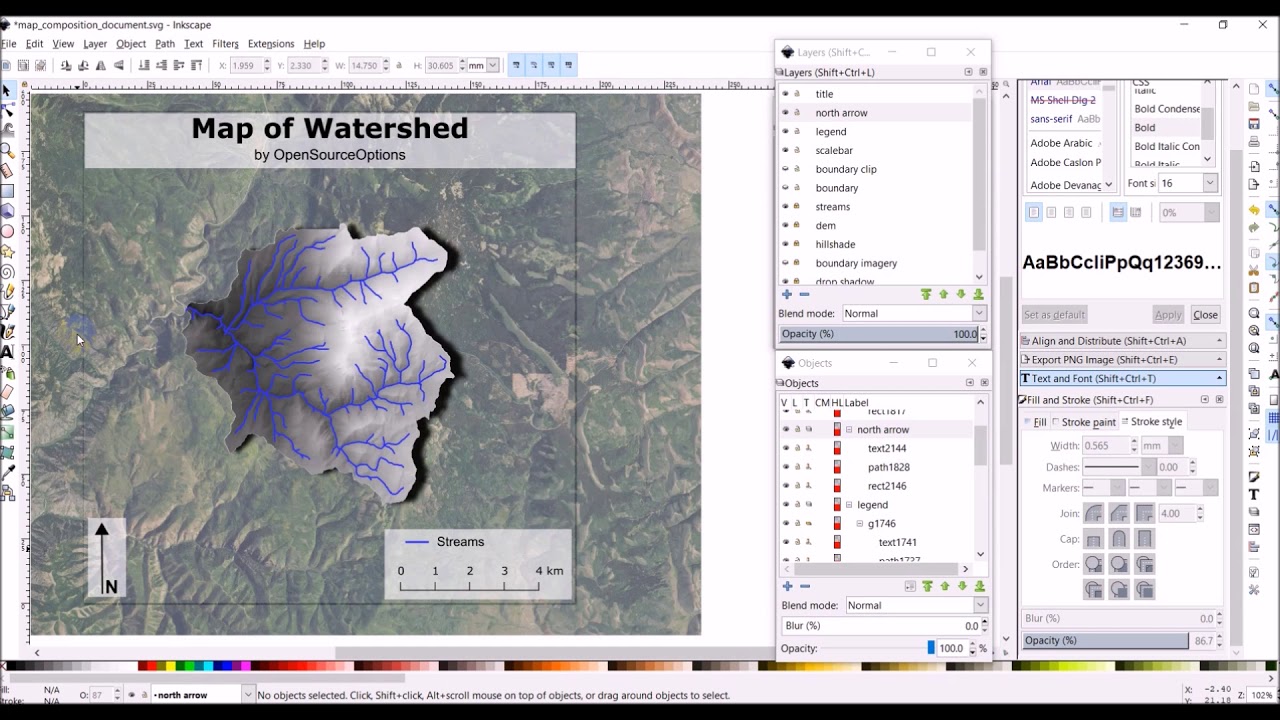The width and height of the screenshot is (1280, 720).
Task: Unlock the hillshade layer
Action: pos(797,244)
